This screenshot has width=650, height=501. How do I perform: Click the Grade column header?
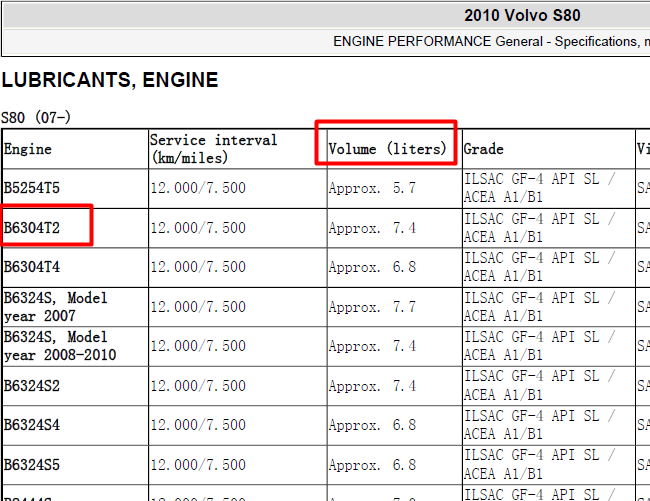tap(483, 149)
